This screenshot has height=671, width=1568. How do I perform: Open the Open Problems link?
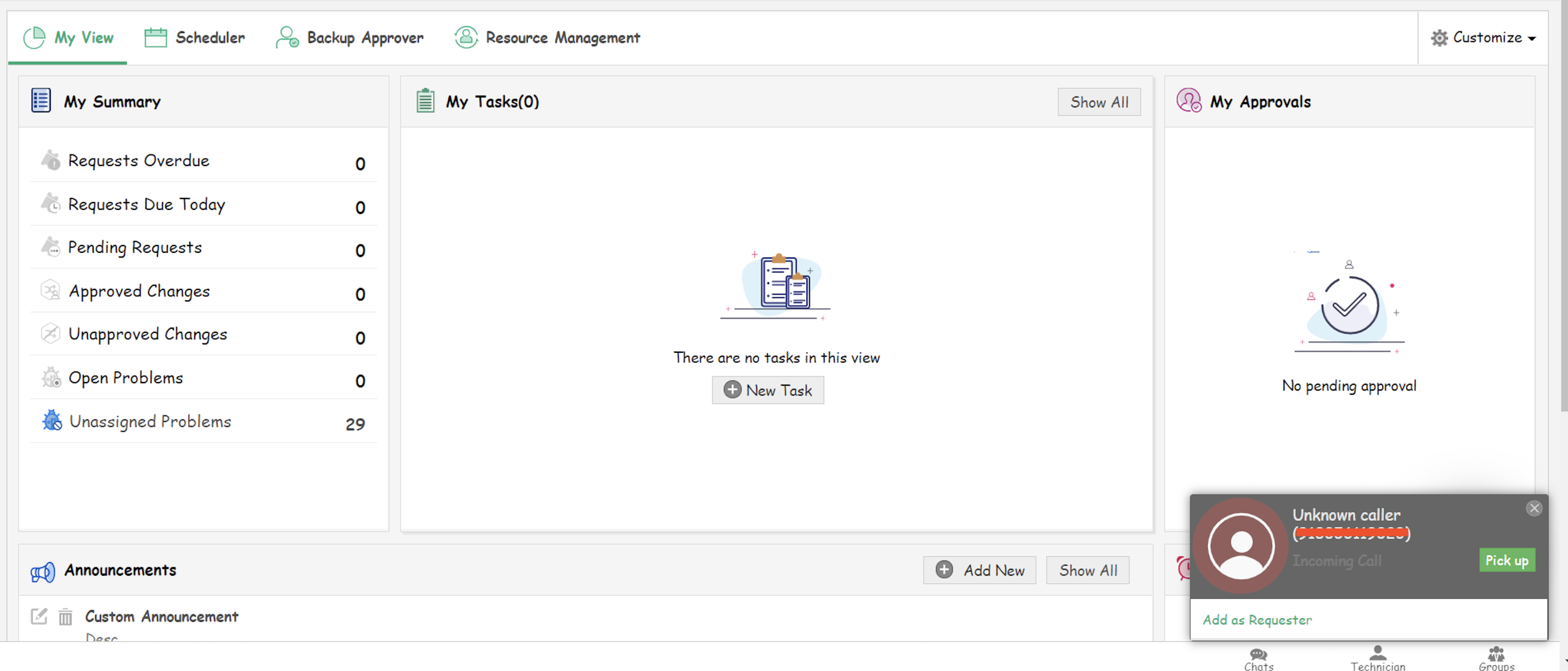click(126, 378)
